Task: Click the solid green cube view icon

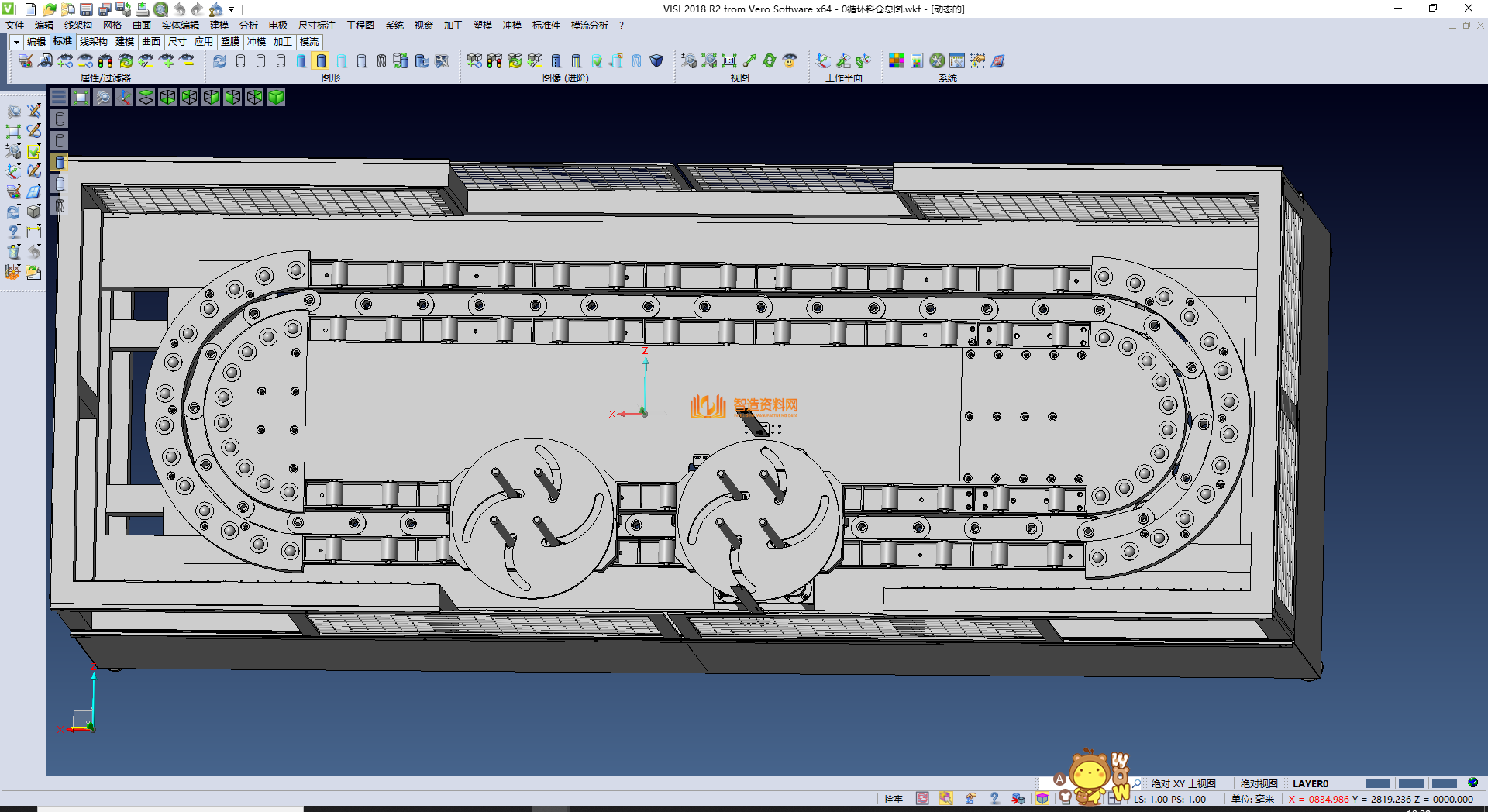Action: (x=276, y=97)
